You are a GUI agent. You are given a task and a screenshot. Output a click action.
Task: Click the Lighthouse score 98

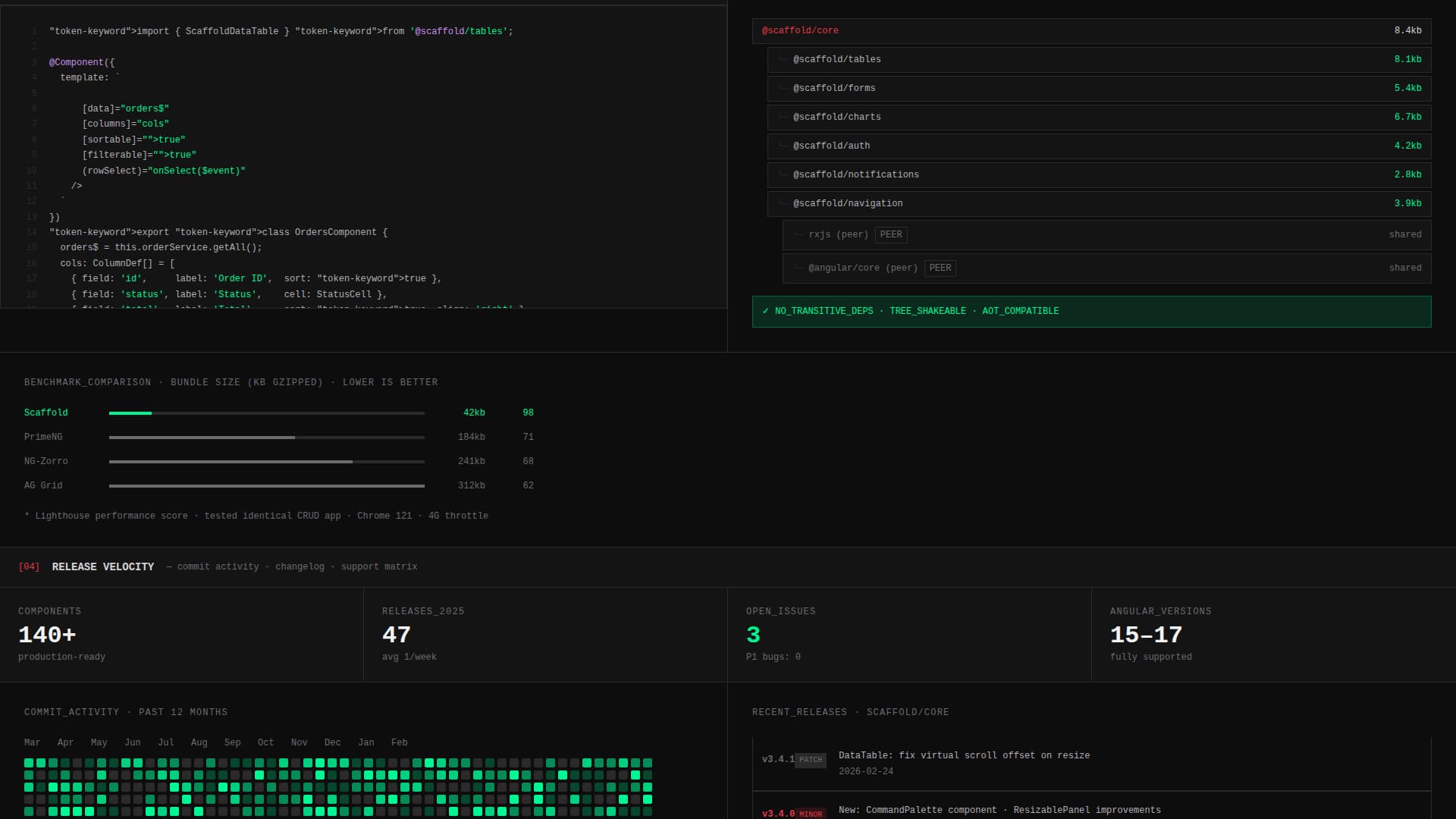[x=529, y=413]
